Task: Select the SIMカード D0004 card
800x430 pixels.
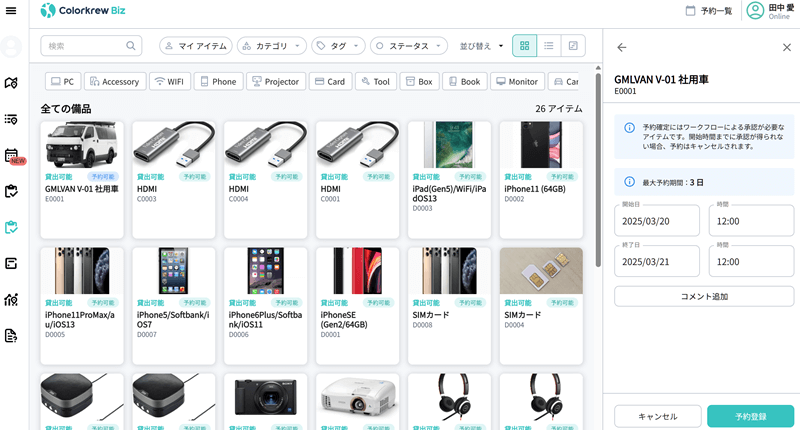Action: 541,306
